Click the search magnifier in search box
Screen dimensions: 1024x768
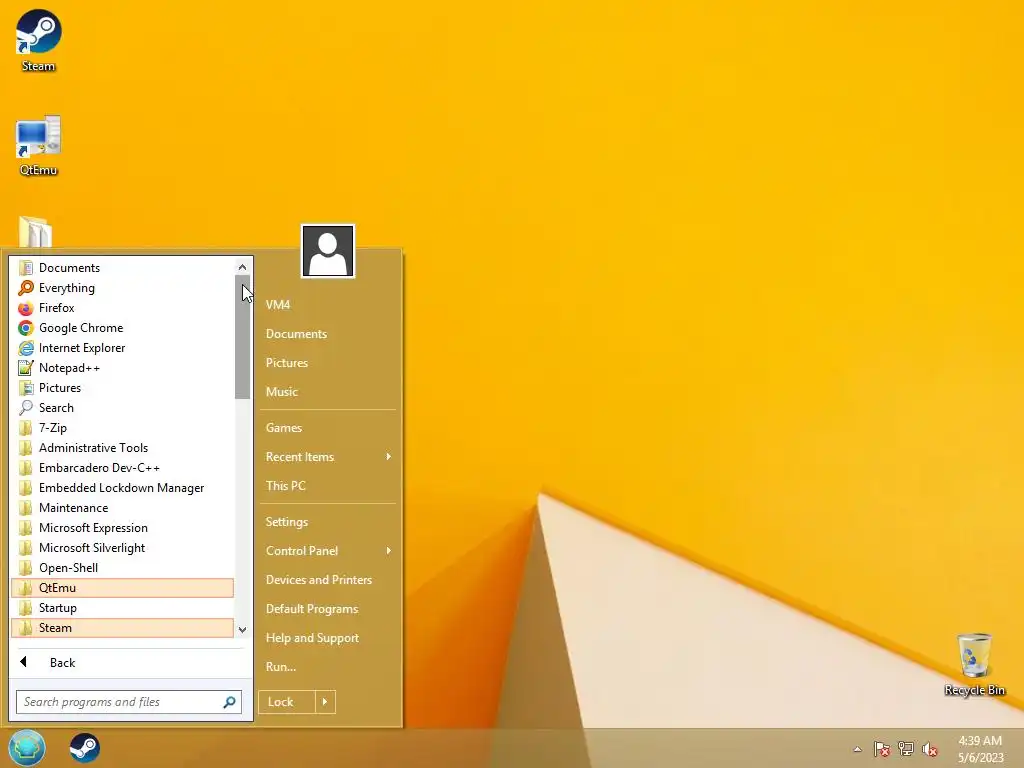point(229,702)
